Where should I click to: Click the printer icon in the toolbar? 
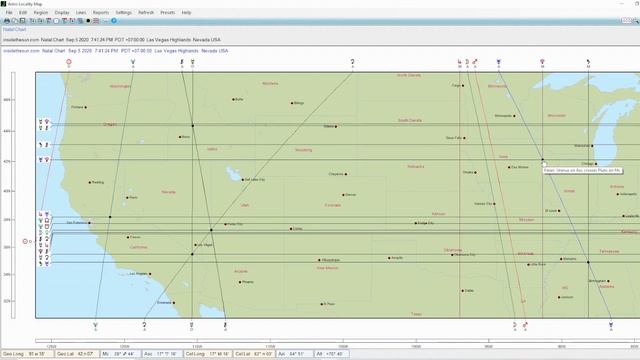click(7, 21)
